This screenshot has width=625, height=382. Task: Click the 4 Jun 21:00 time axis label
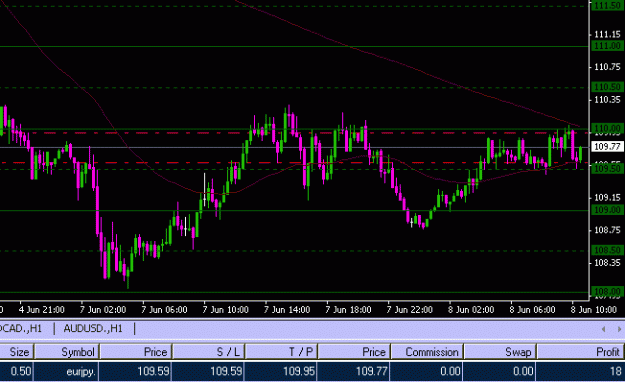(x=41, y=309)
